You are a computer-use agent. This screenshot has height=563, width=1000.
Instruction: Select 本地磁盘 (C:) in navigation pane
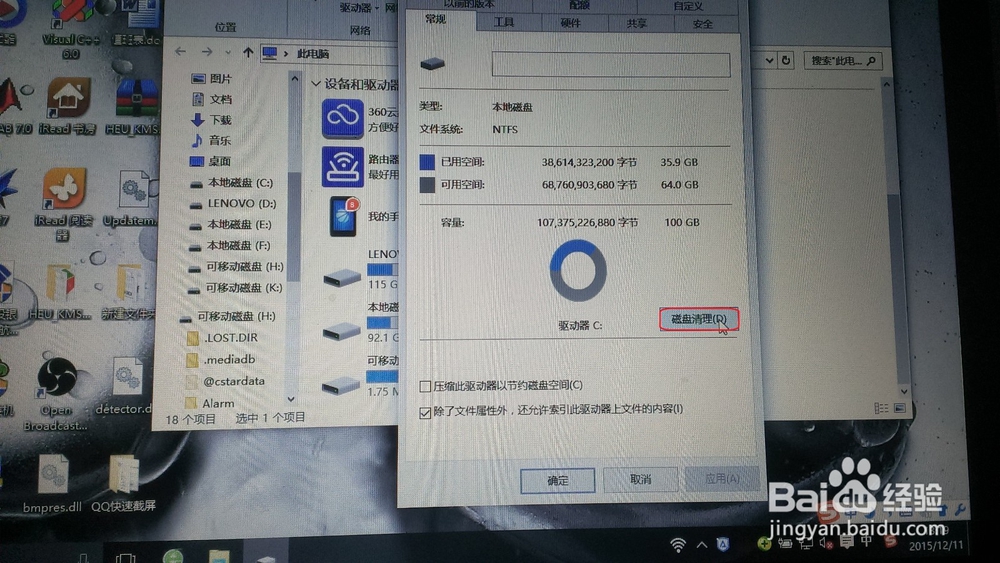(232, 183)
